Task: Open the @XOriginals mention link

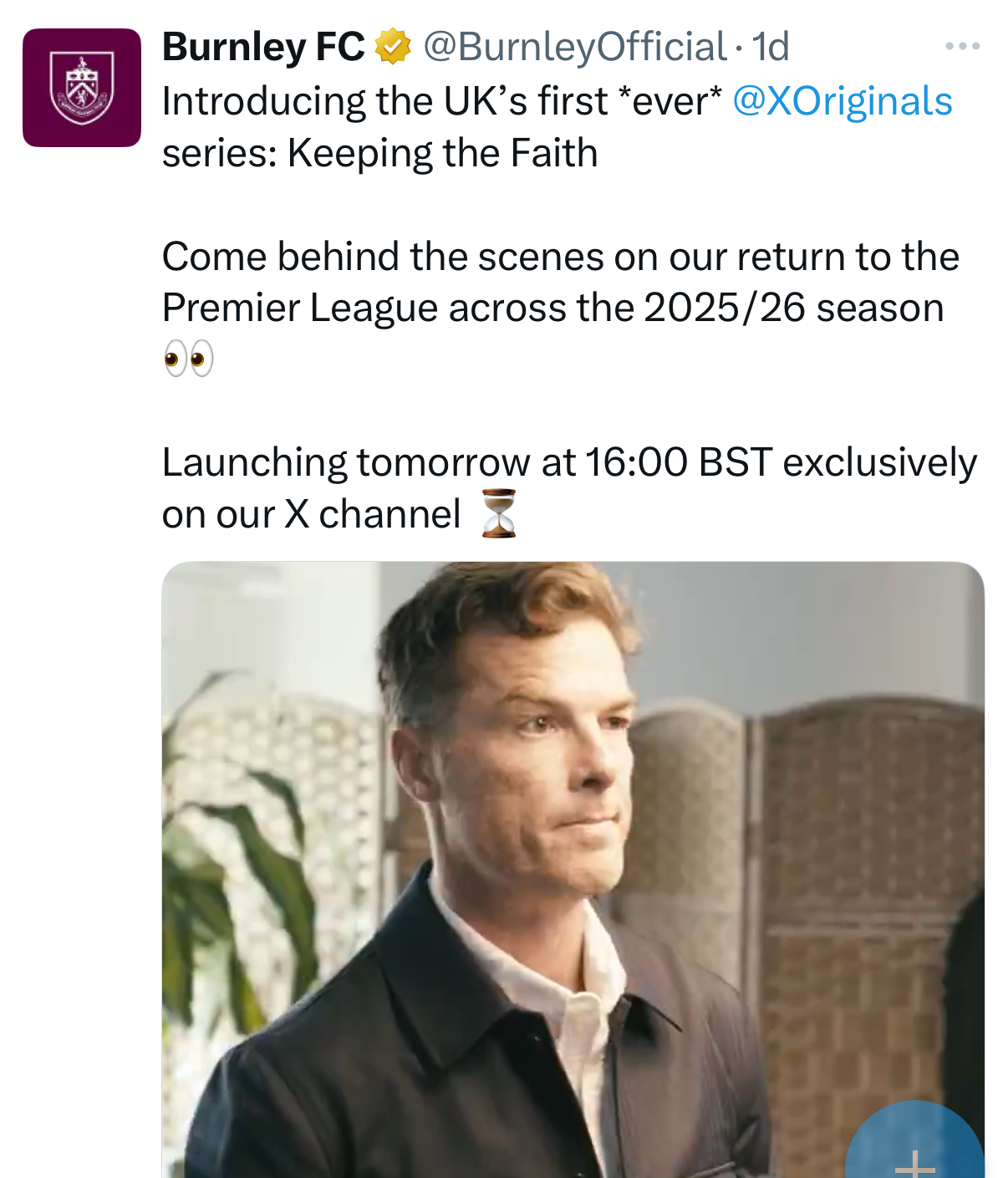Action: (x=842, y=101)
